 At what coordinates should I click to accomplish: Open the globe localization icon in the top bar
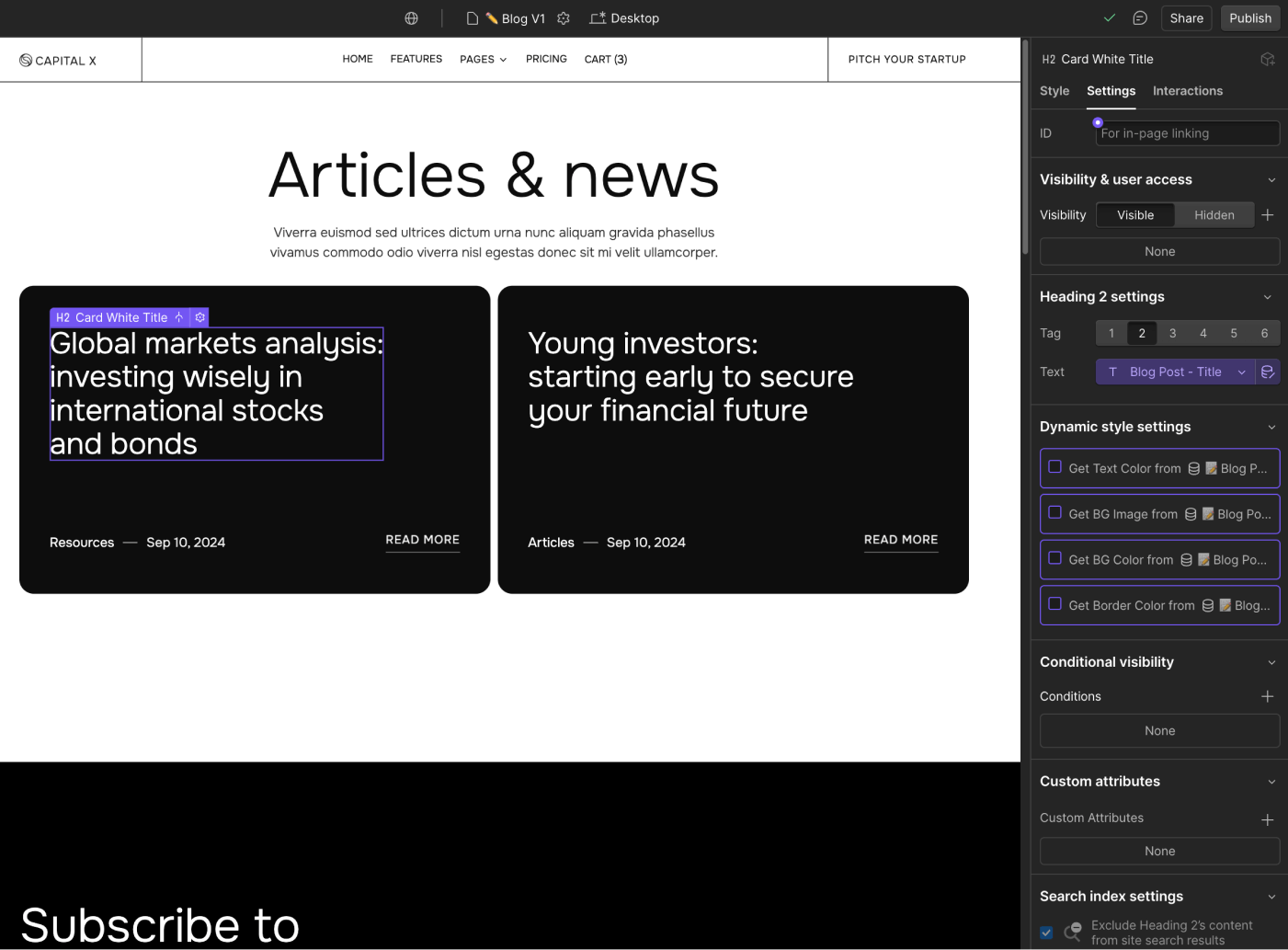coord(411,17)
